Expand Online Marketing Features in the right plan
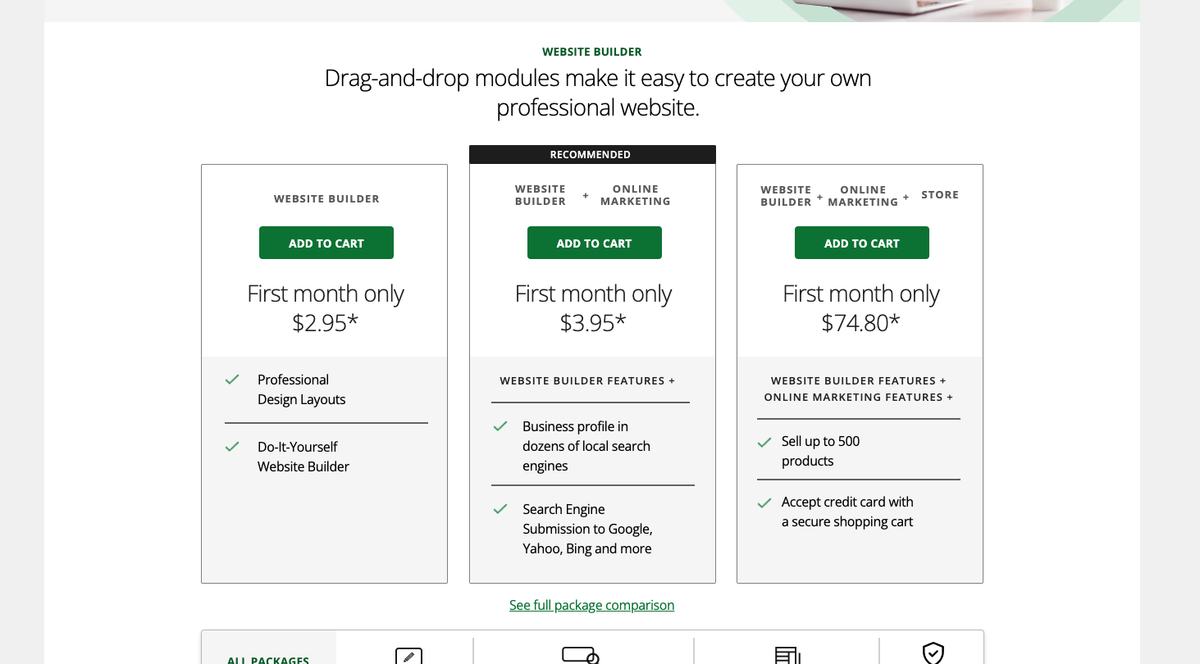This screenshot has width=1200, height=664. click(858, 397)
